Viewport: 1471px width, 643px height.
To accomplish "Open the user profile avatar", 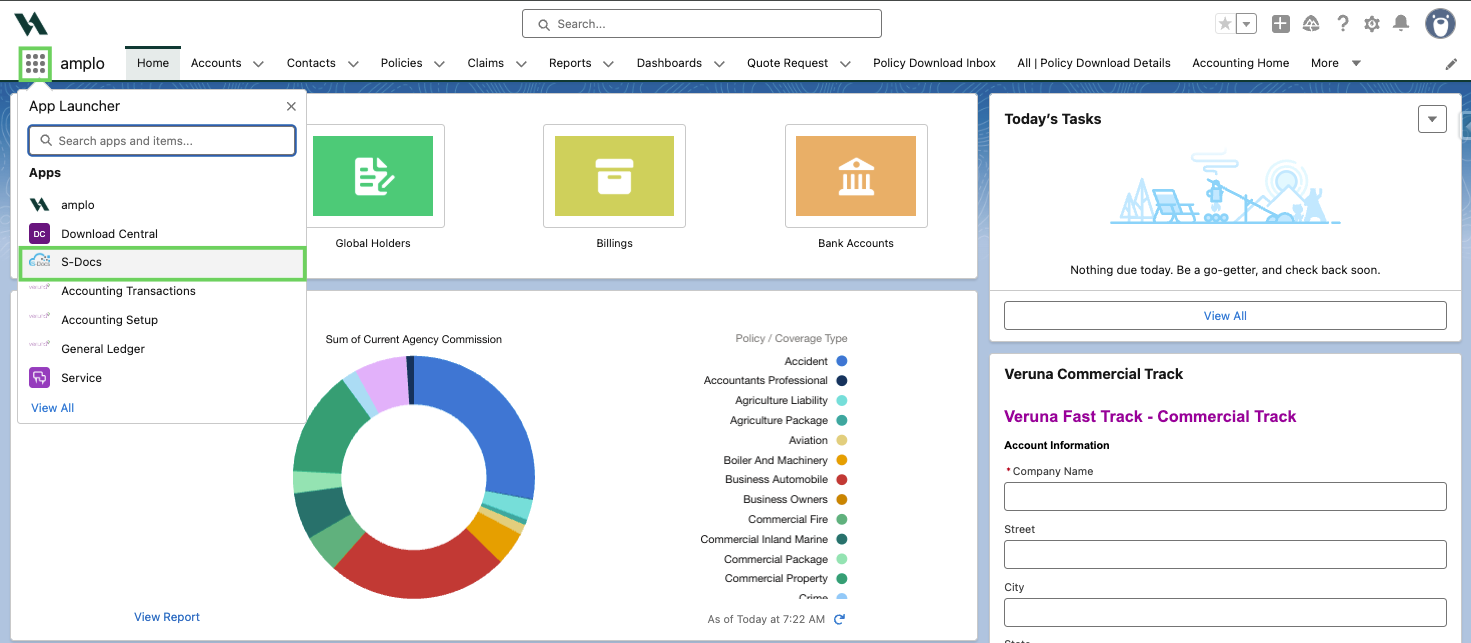I will pos(1440,23).
